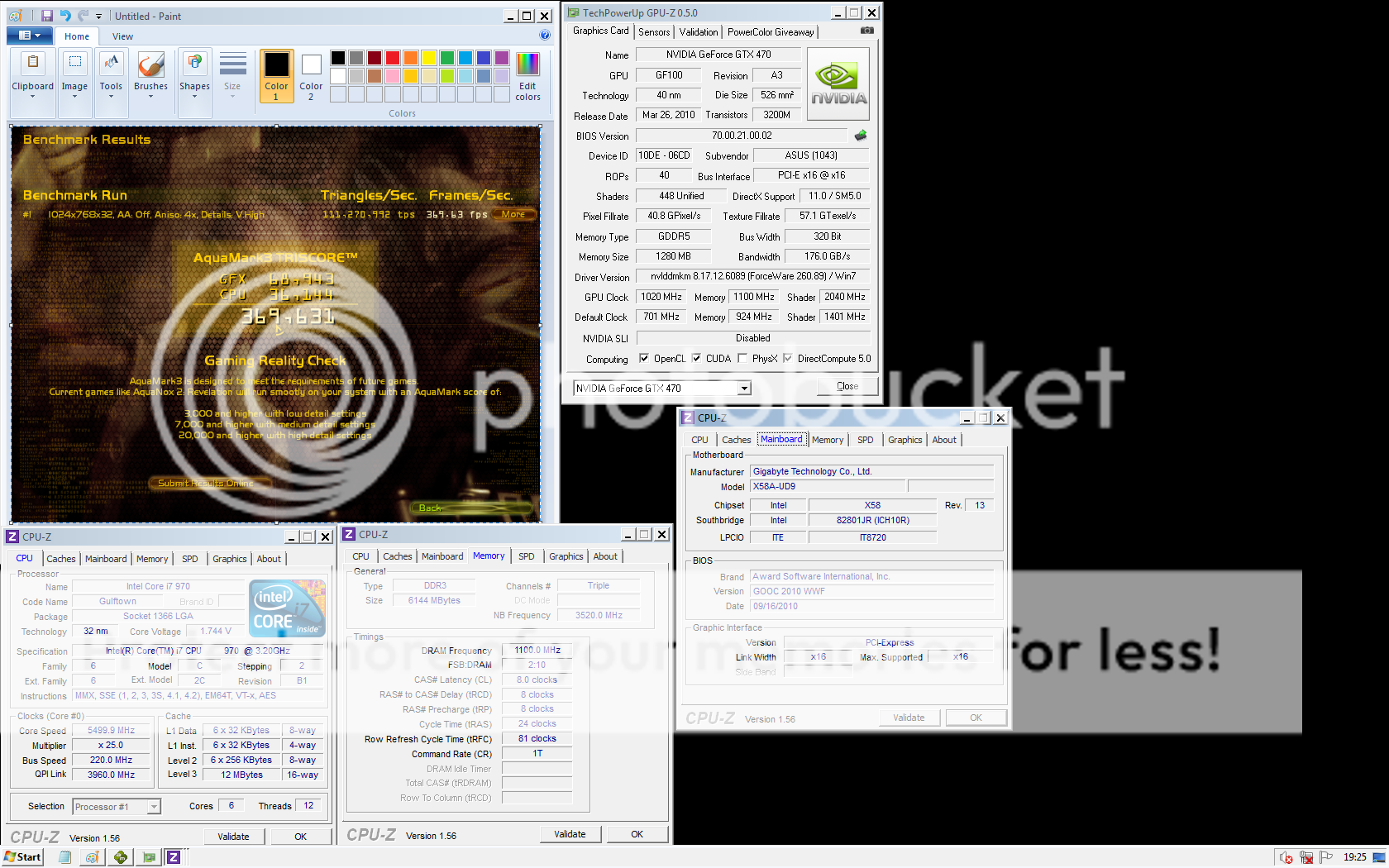Open Customize Quick Access Toolbar arrow in Paint

tap(99, 16)
